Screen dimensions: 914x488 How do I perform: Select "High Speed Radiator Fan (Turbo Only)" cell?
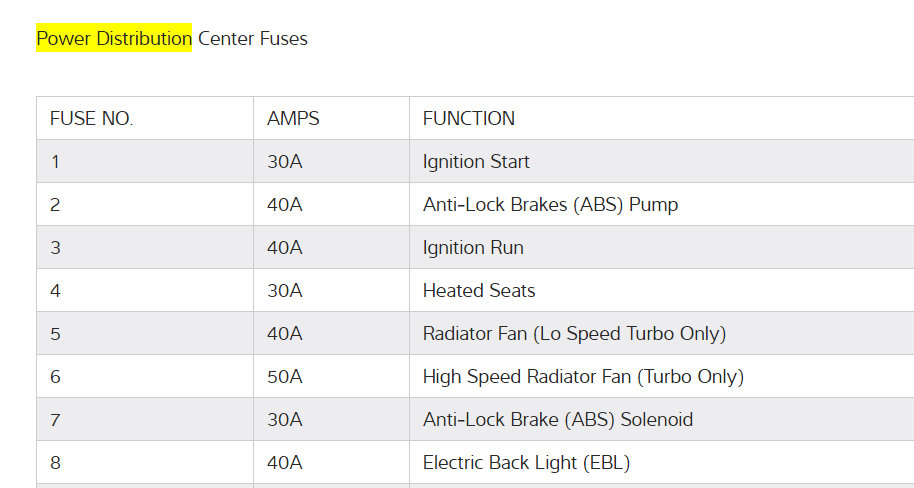point(583,376)
